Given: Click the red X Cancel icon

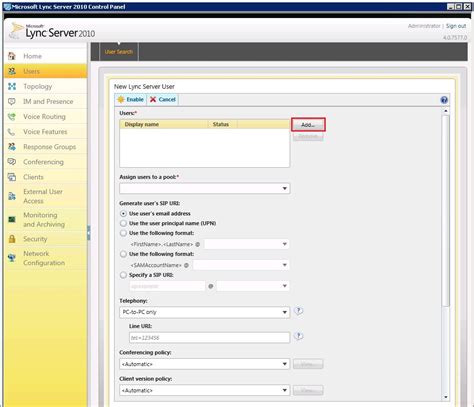Looking at the screenshot, I should (x=153, y=99).
